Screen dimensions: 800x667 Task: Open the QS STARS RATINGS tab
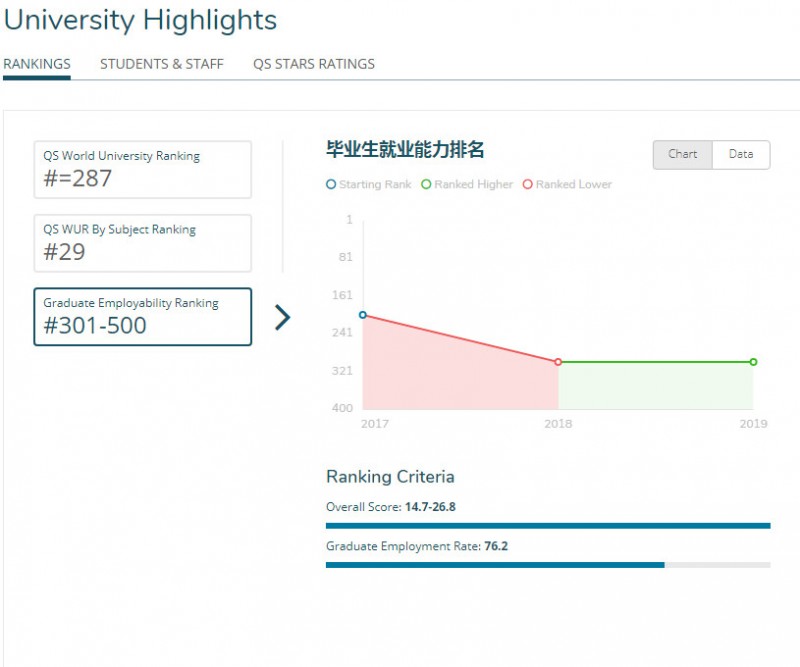pyautogui.click(x=314, y=64)
